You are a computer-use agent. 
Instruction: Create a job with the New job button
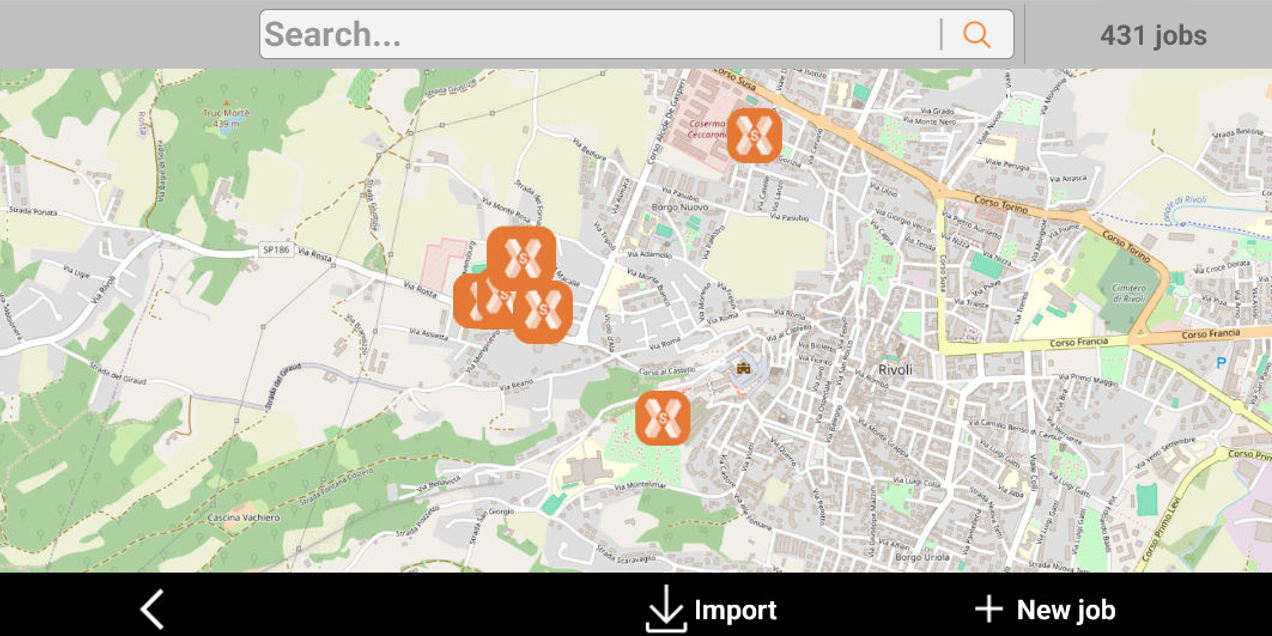point(1045,609)
